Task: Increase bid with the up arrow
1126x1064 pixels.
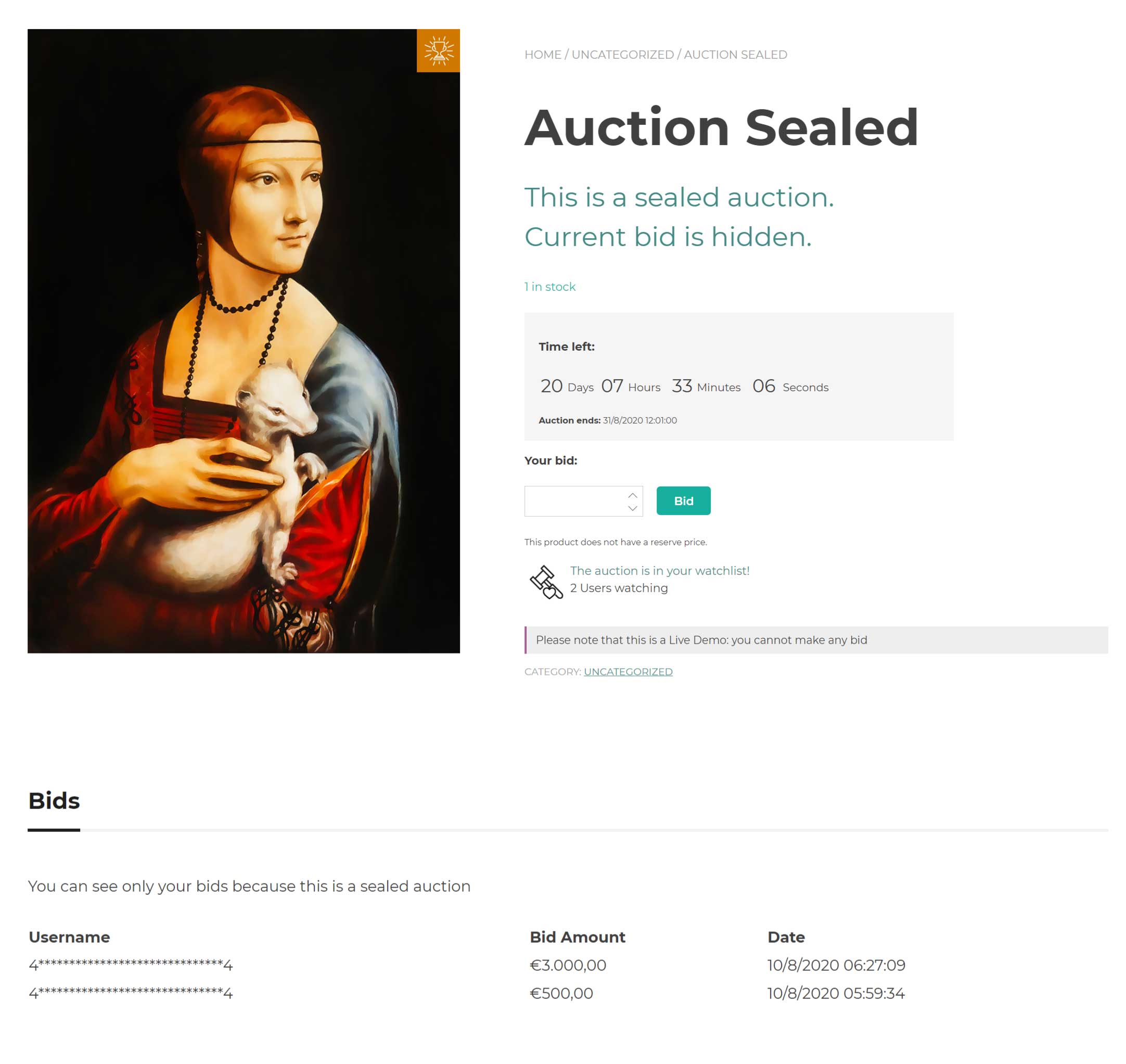Action: pyautogui.click(x=632, y=495)
